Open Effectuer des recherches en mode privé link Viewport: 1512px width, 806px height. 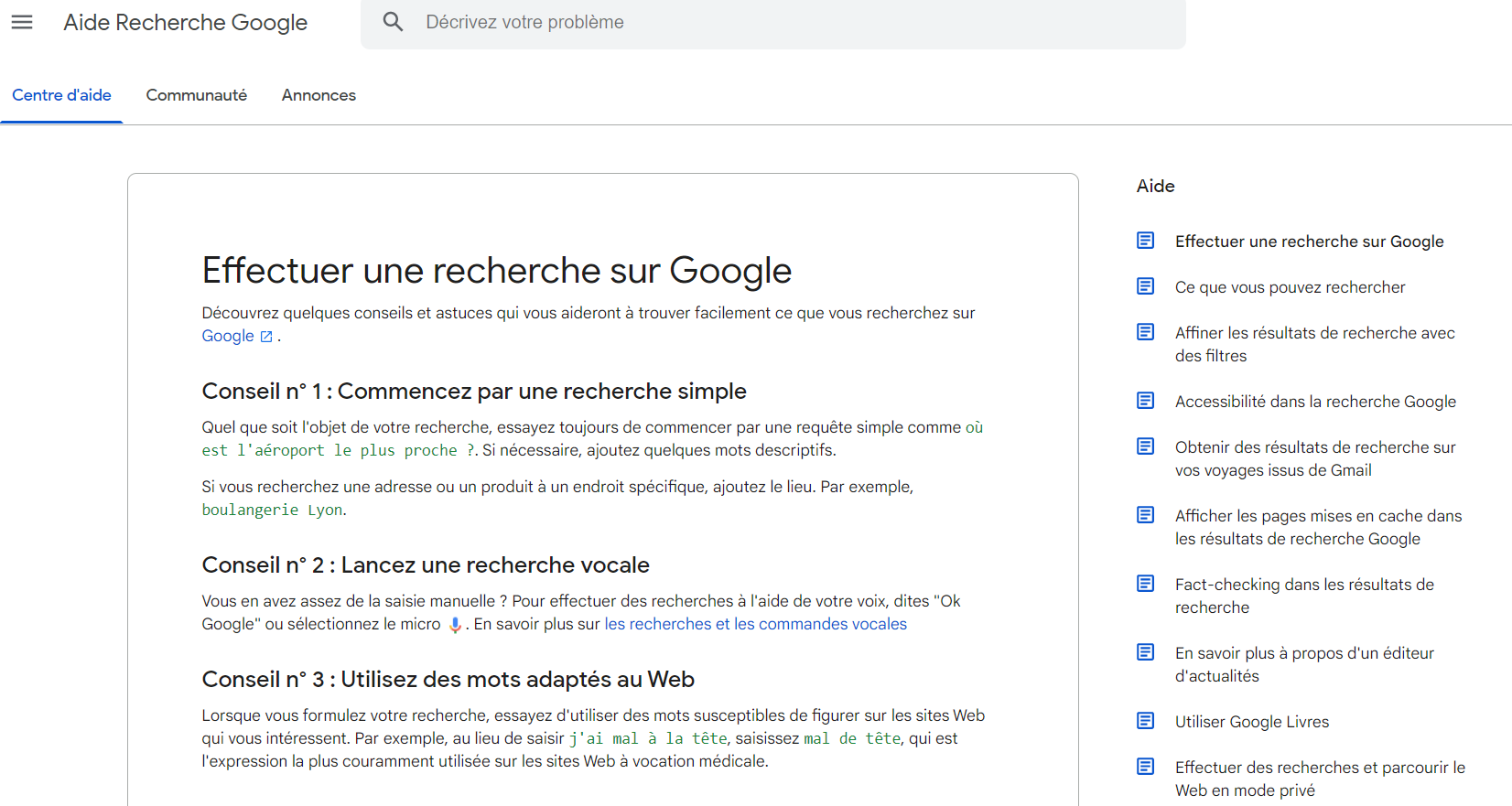pyautogui.click(x=1321, y=779)
